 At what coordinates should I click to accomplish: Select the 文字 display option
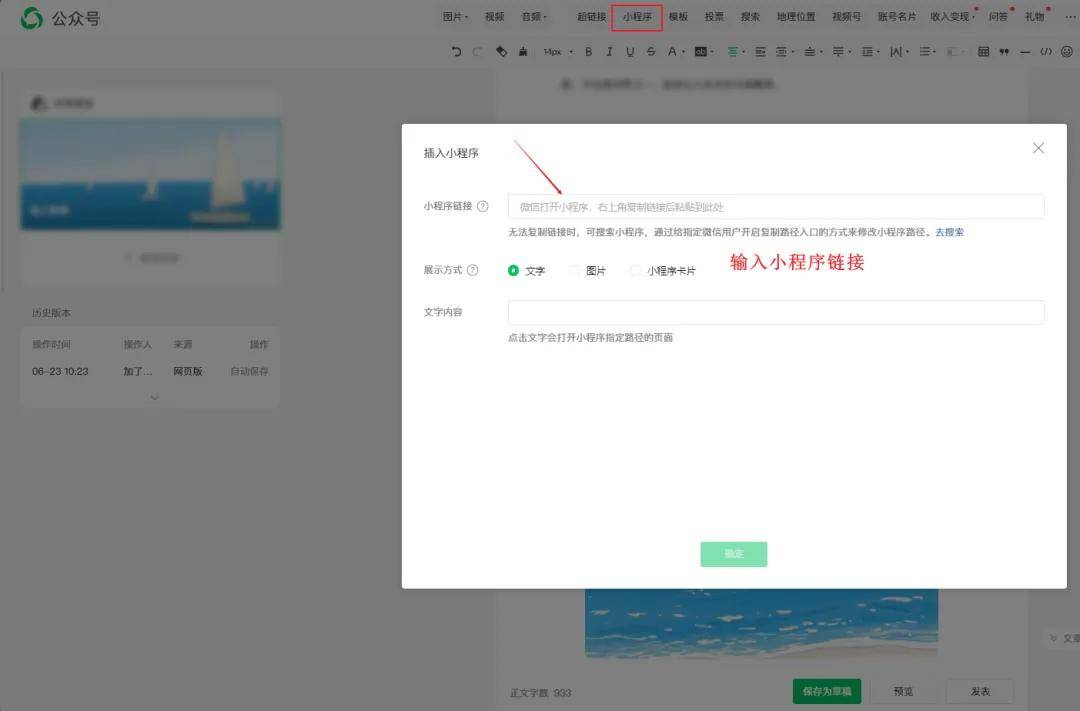tap(513, 271)
